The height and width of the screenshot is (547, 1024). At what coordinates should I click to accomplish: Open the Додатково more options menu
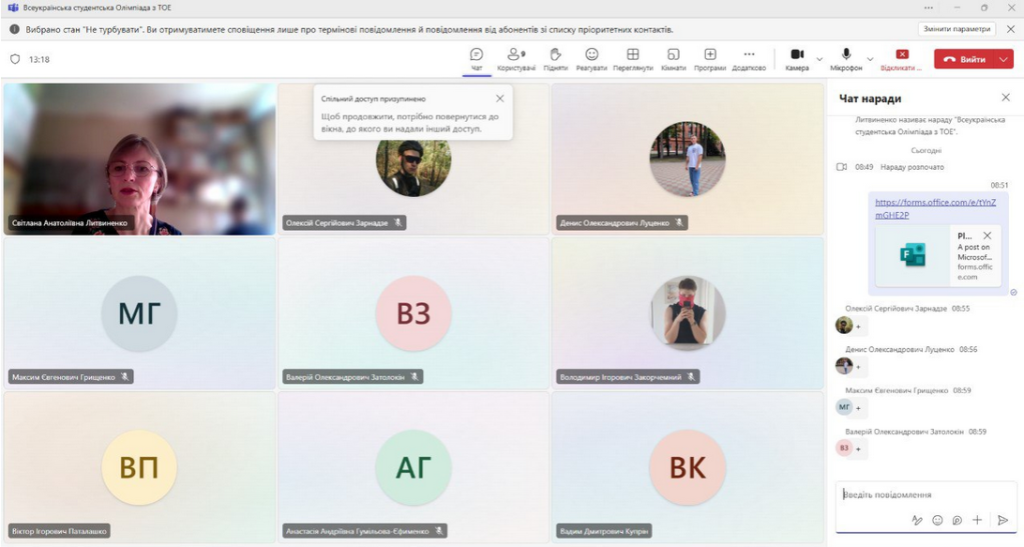tap(749, 59)
